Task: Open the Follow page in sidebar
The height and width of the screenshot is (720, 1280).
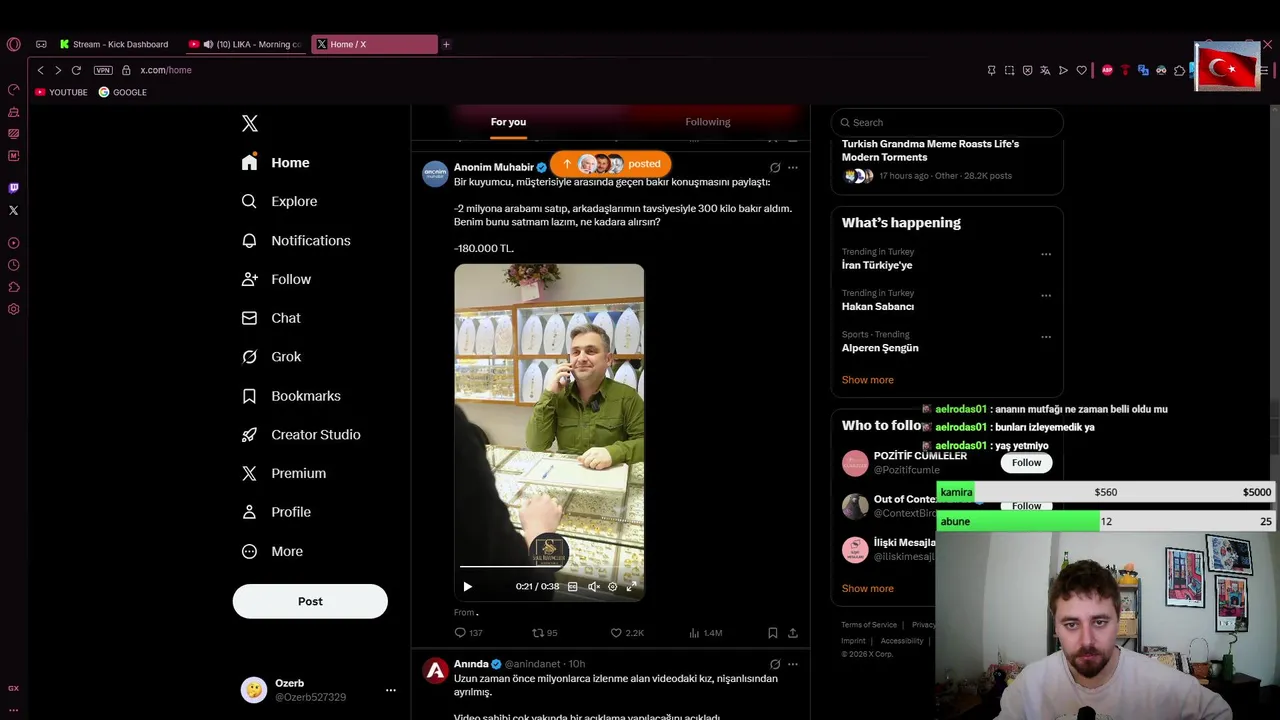Action: (276, 279)
